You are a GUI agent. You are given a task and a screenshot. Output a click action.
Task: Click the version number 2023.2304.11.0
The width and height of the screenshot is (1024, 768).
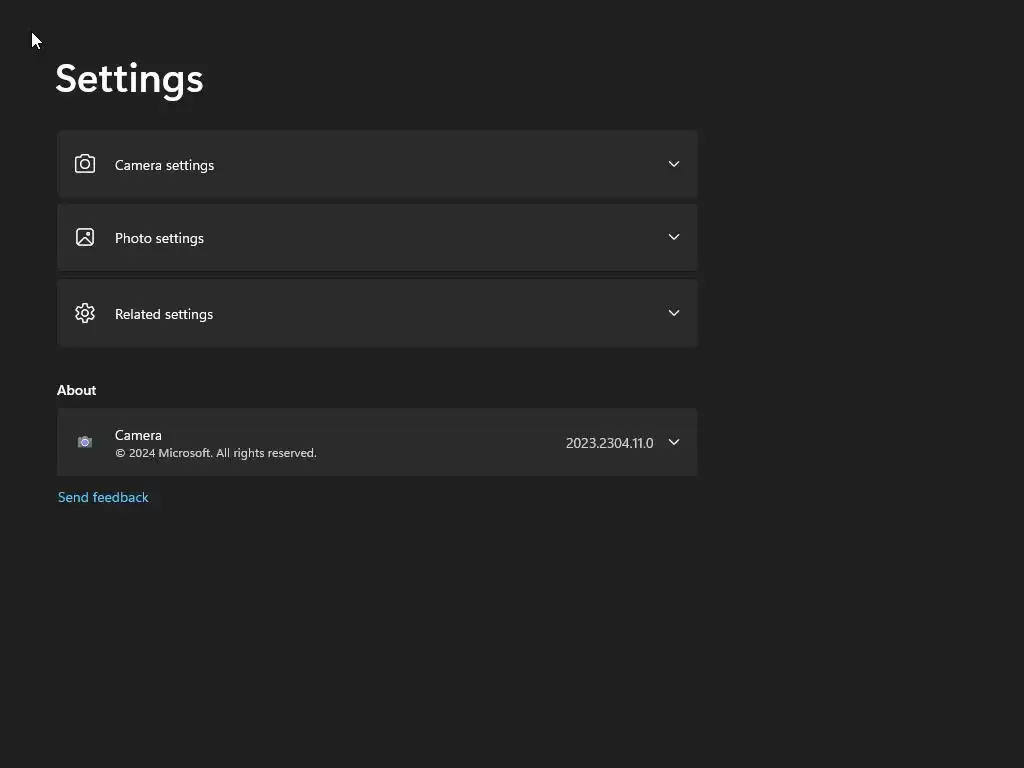(x=609, y=443)
